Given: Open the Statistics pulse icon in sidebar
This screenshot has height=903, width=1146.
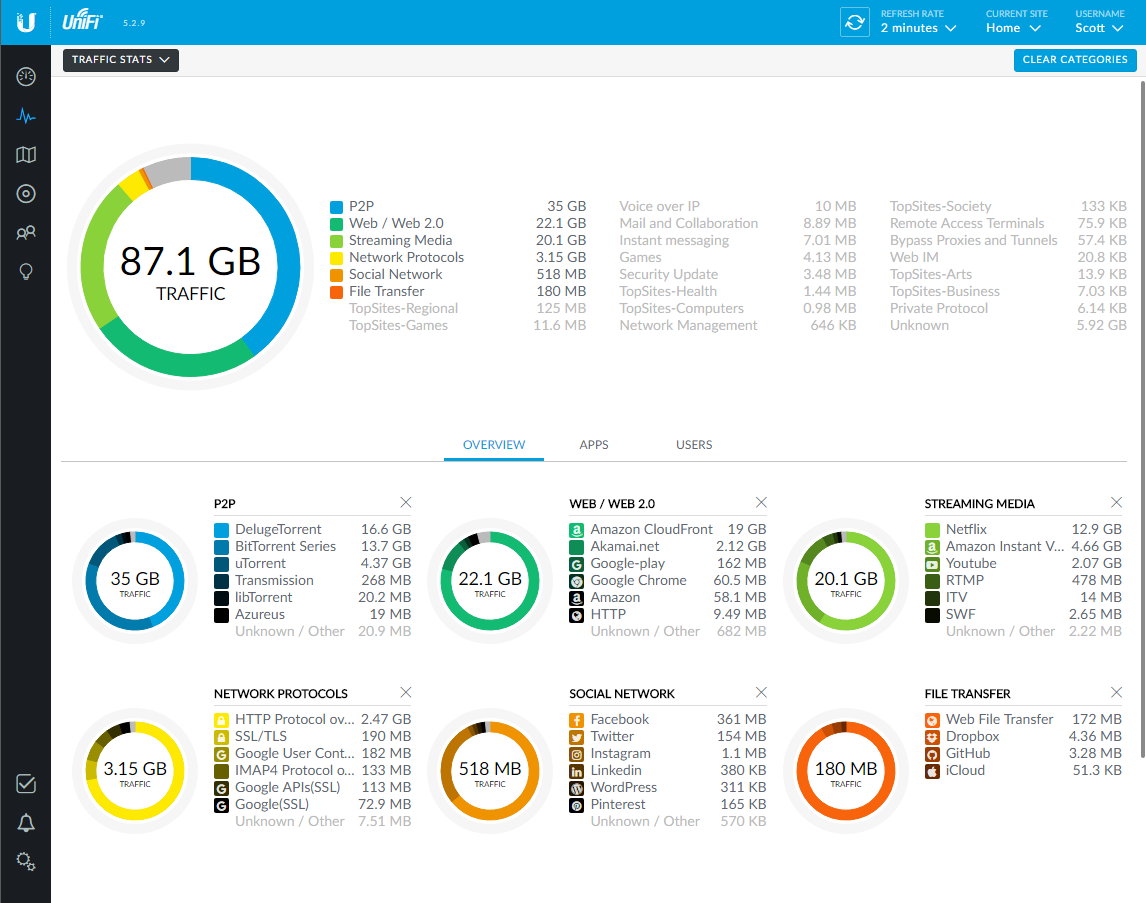Looking at the screenshot, I should click(26, 116).
